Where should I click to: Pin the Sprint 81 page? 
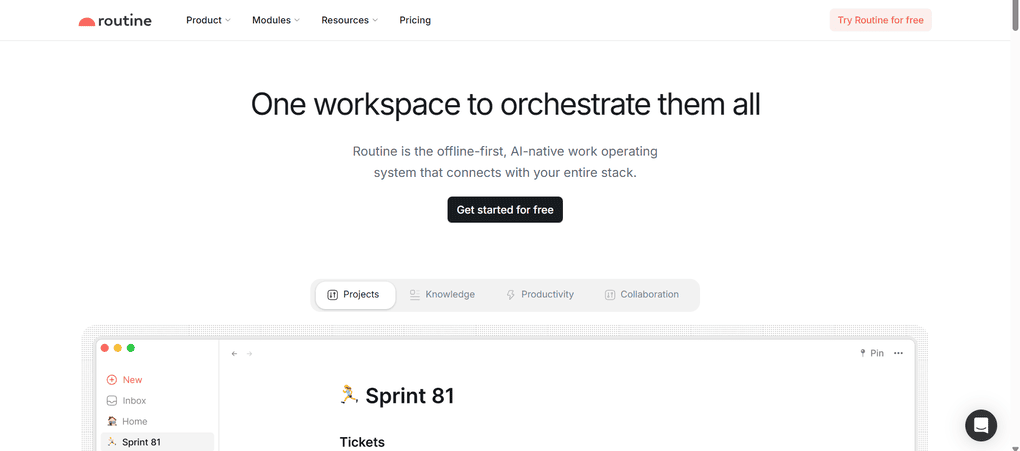click(872, 353)
